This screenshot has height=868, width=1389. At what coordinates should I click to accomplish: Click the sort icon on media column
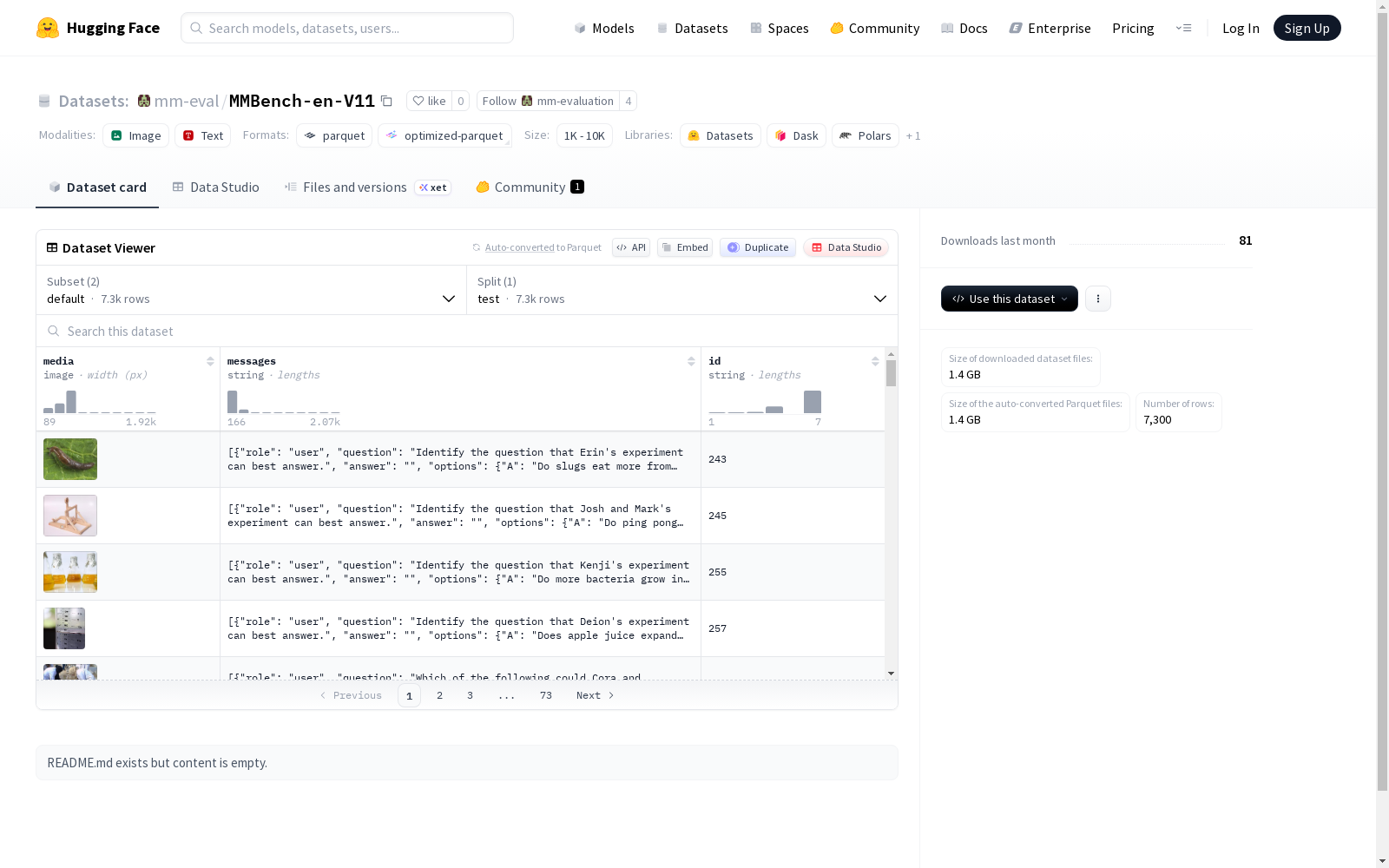pos(210,361)
